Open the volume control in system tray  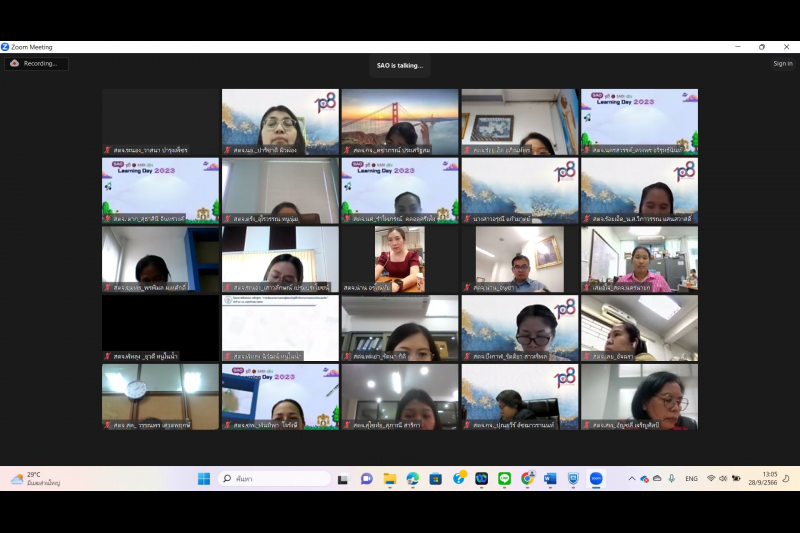723,479
